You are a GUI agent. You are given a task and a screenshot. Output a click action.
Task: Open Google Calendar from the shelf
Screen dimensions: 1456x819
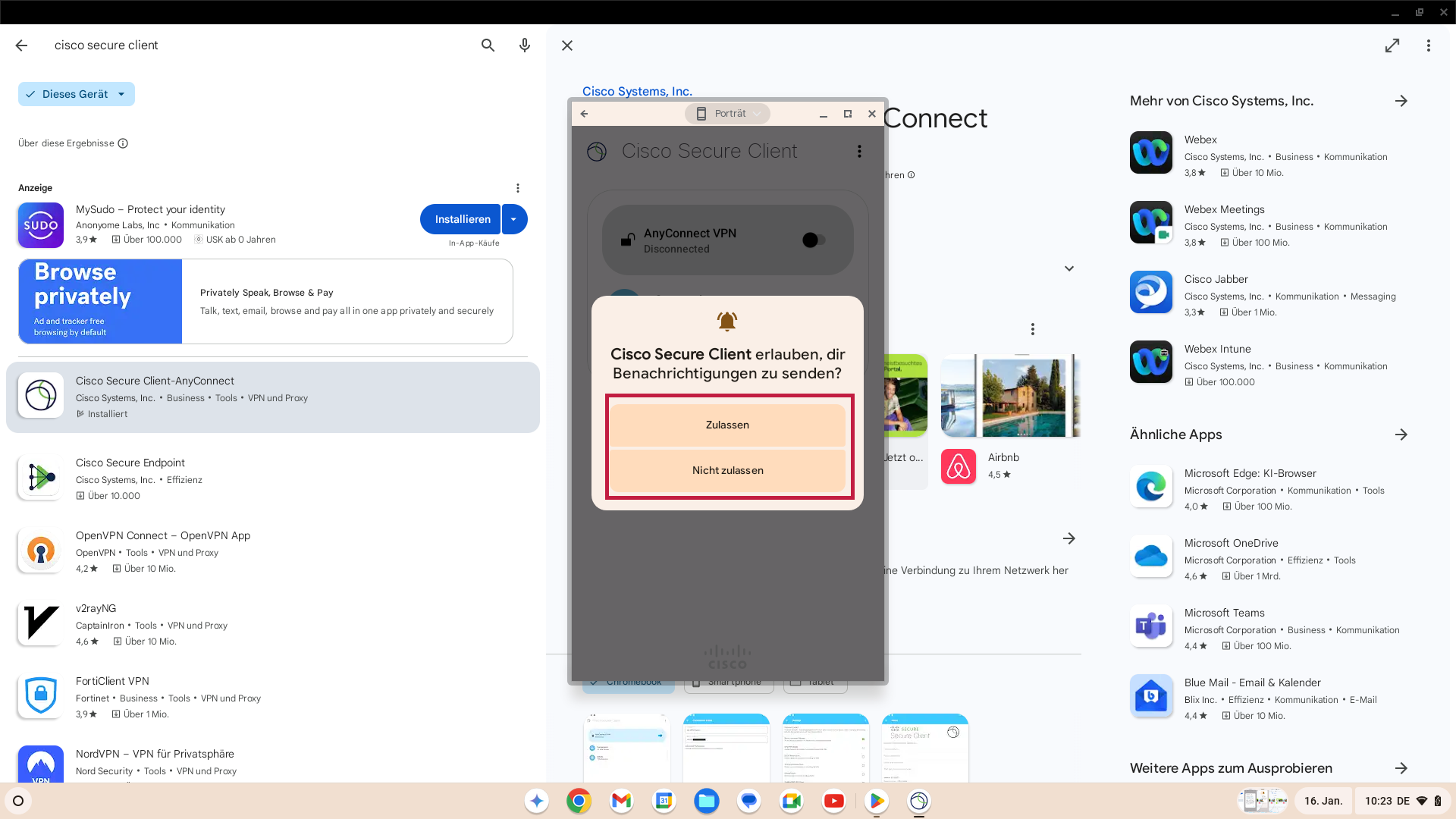coord(664,801)
